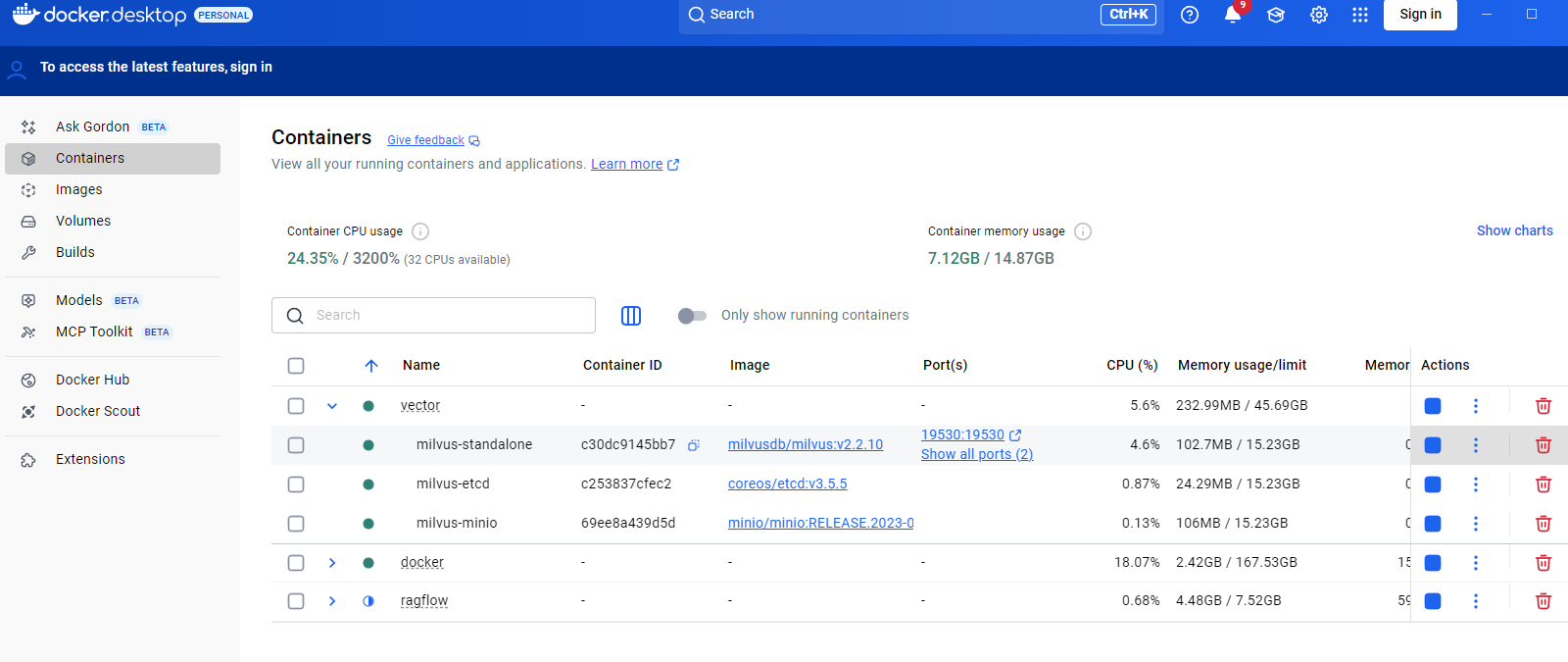This screenshot has width=1568, height=662.
Task: Click Show all ports (2)
Action: click(977, 454)
